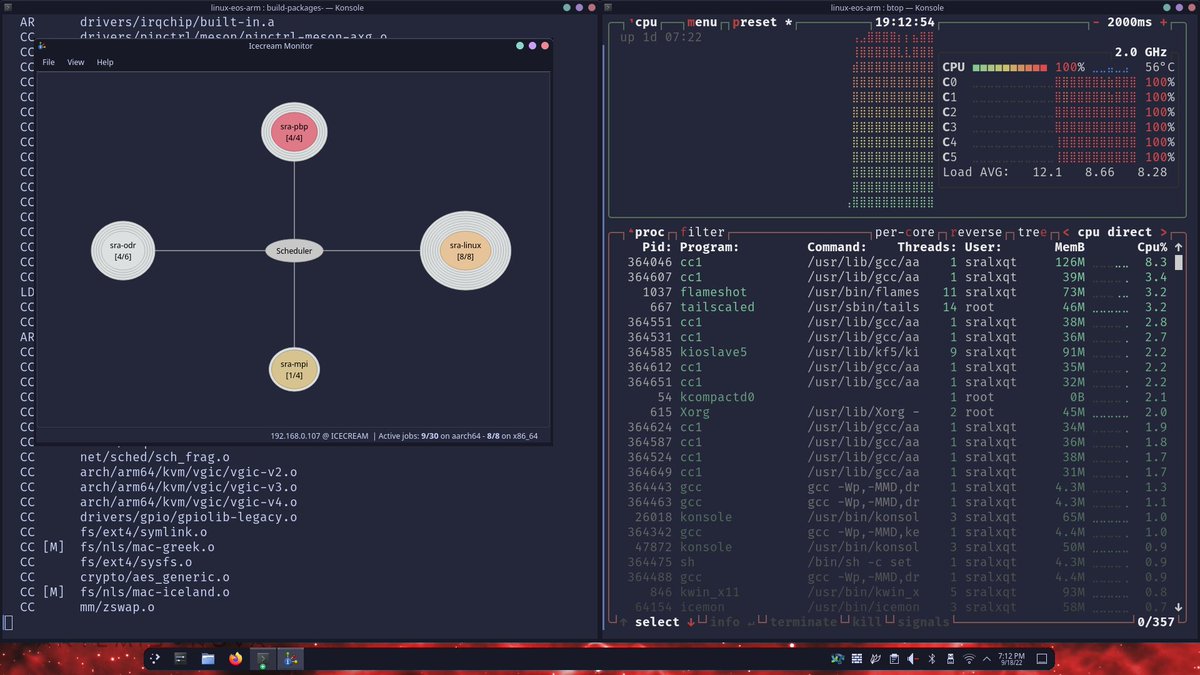The height and width of the screenshot is (675, 1200).
Task: Click the up arrow before select in btop
Action: point(623,622)
